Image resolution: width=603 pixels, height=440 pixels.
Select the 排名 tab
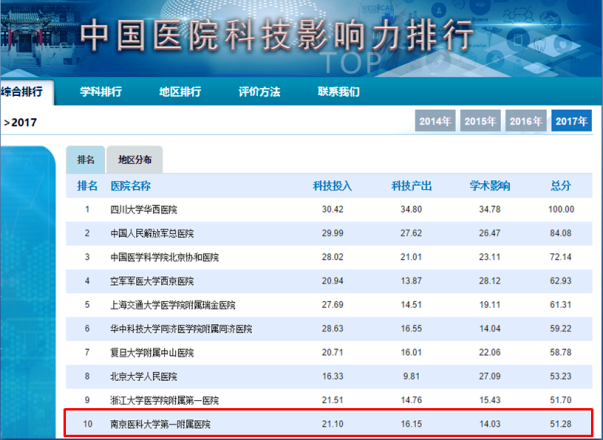tap(85, 160)
